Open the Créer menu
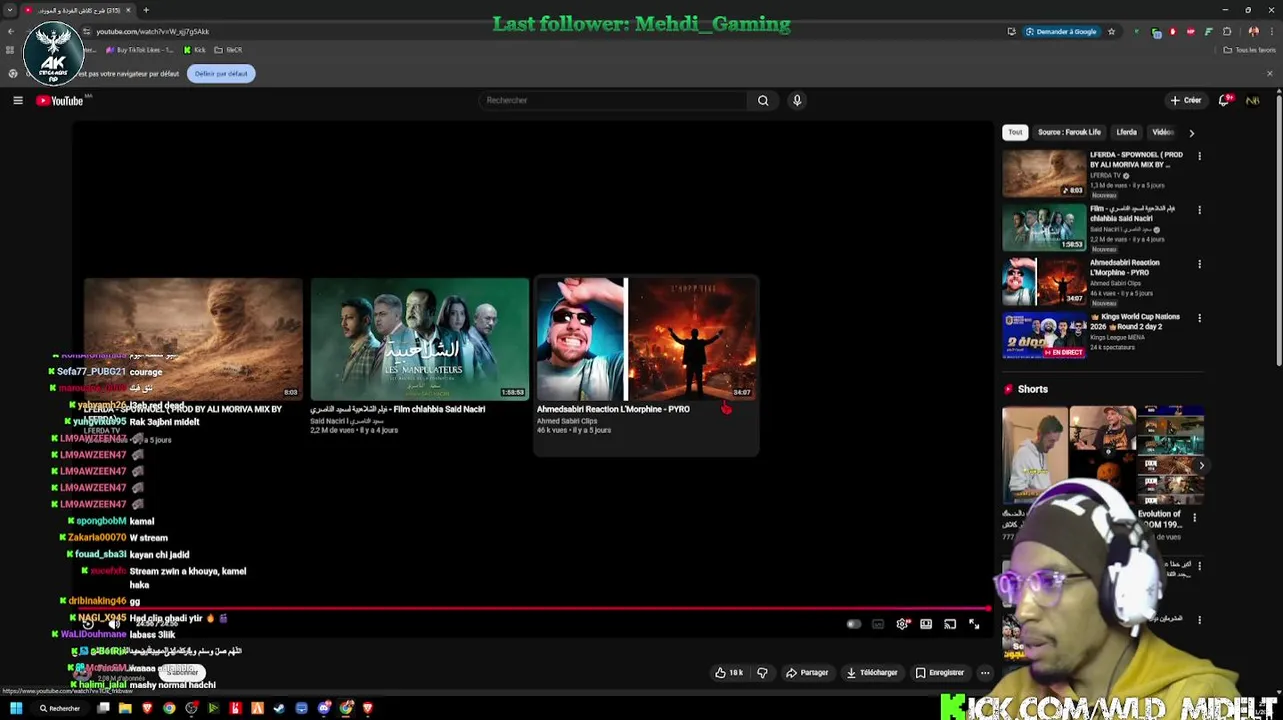Viewport: 1283px width, 720px height. coord(1186,100)
